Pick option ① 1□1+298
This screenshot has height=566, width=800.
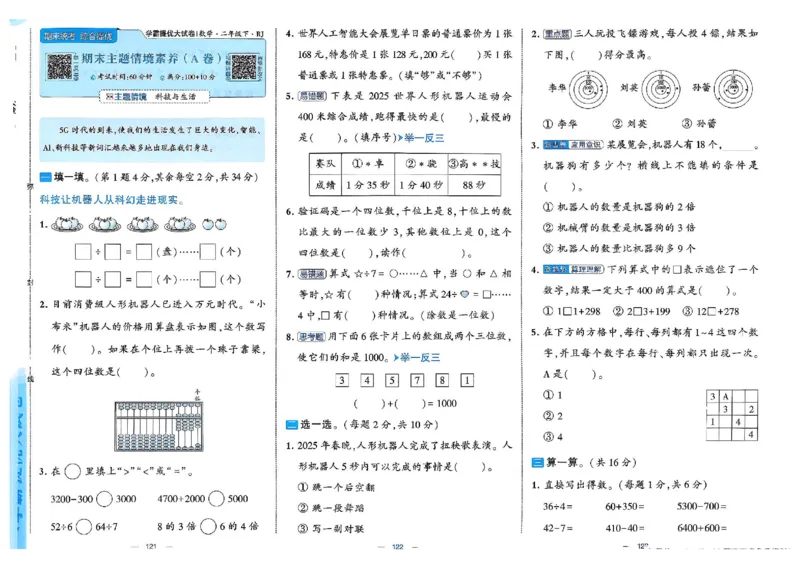pos(571,311)
